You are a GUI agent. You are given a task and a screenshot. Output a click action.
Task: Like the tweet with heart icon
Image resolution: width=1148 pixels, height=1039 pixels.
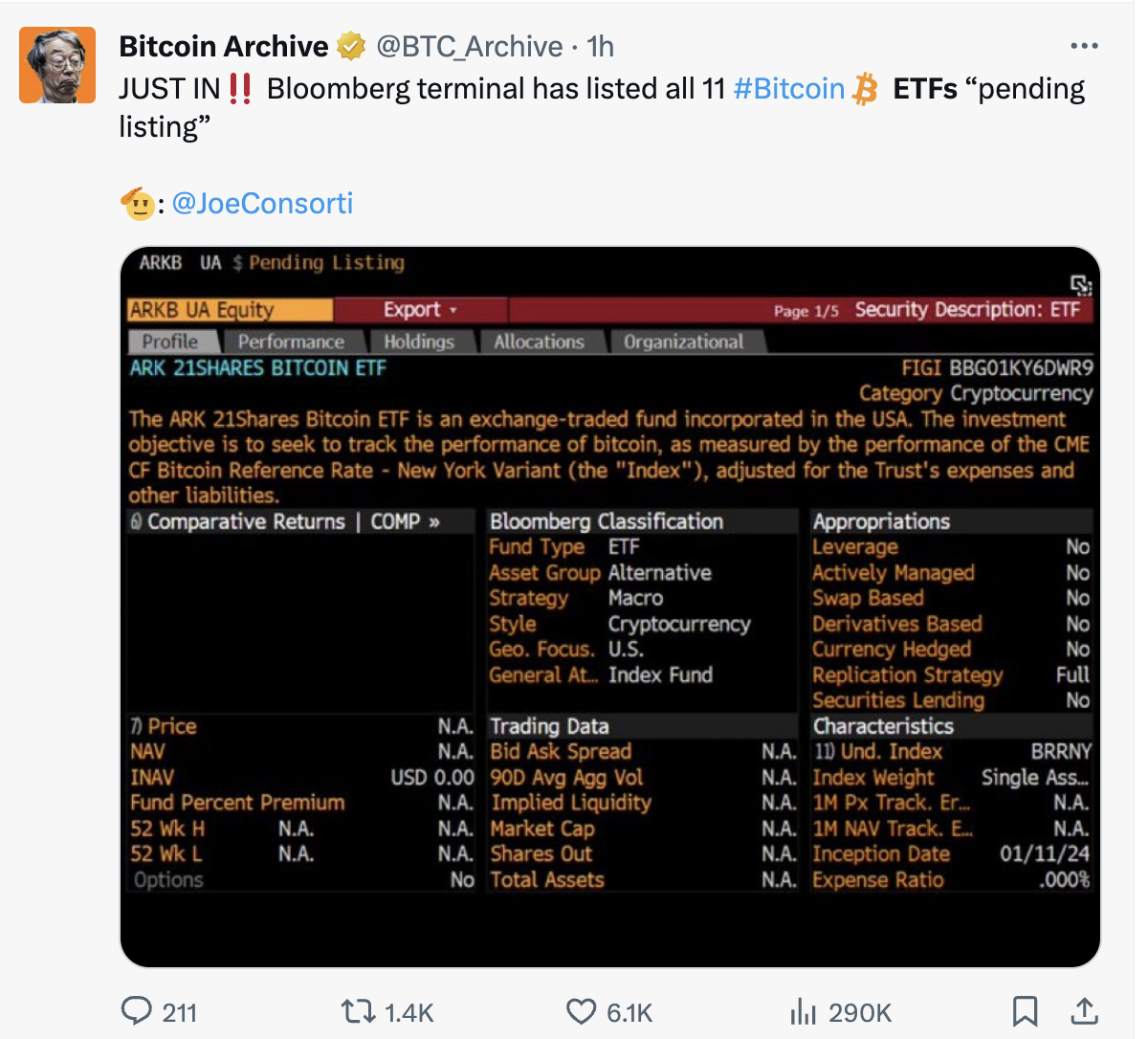tap(581, 1011)
